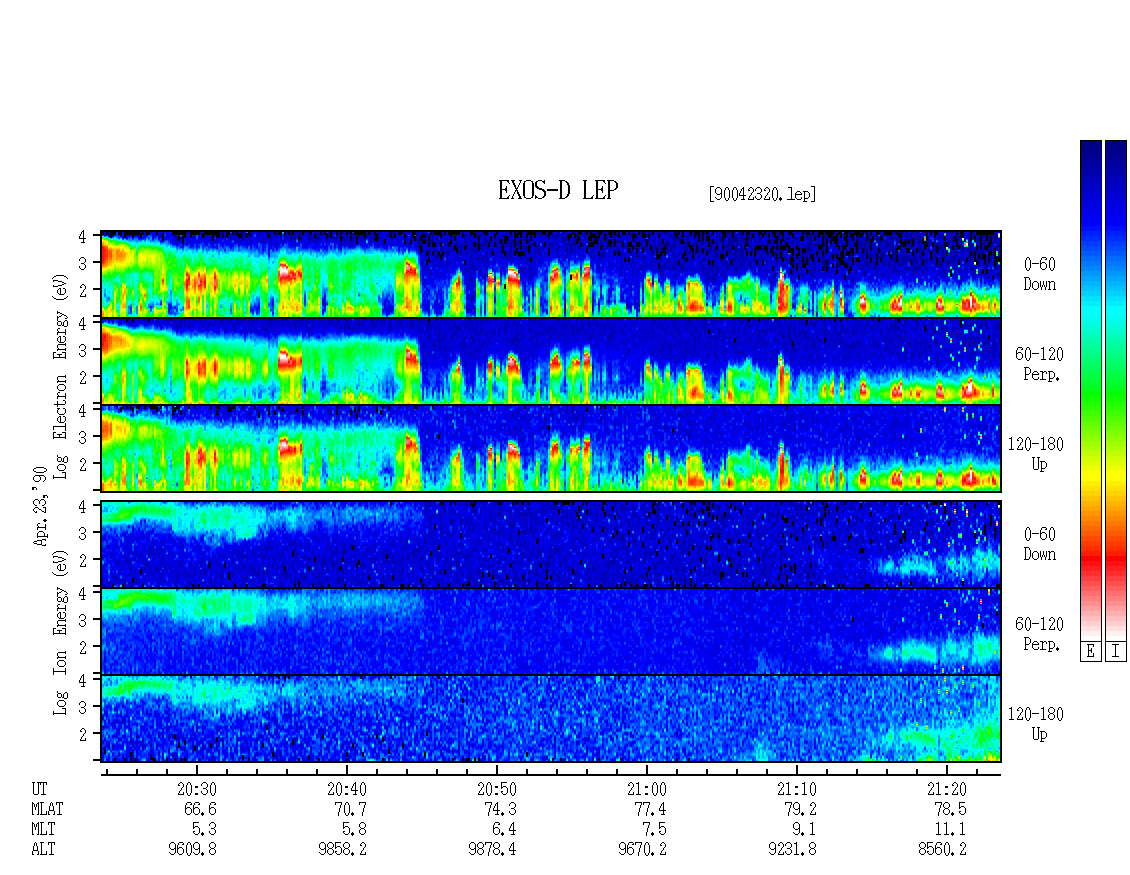Click ALT value 8560.2
1130x875 pixels.
(942, 849)
